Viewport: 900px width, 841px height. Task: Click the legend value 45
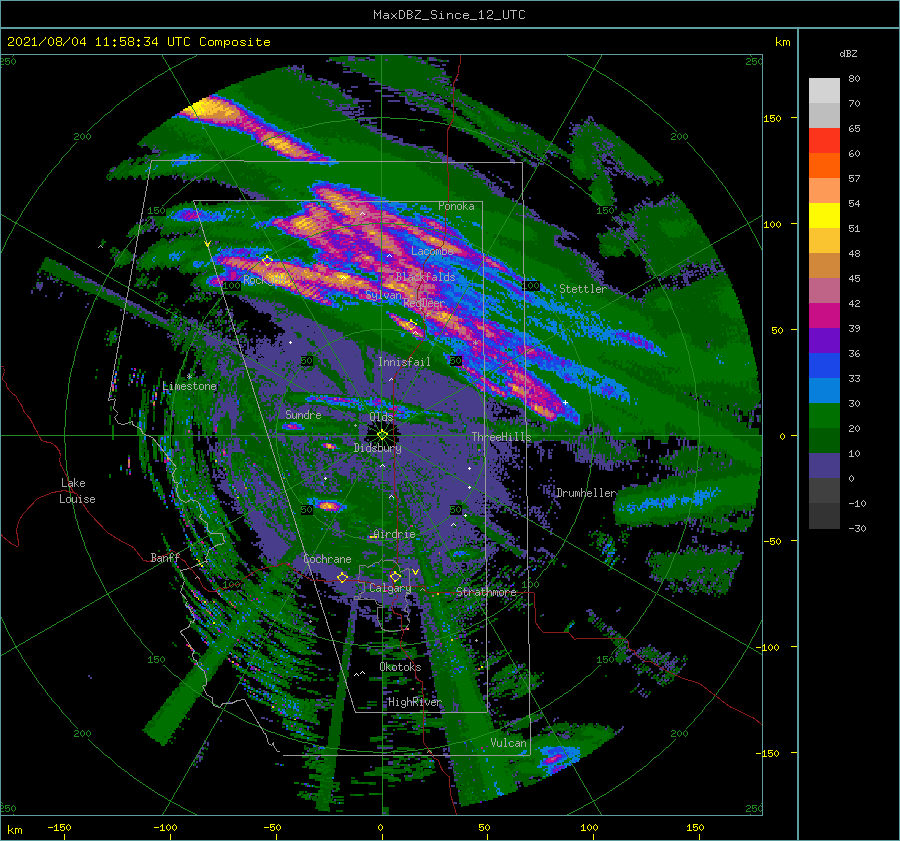pos(854,278)
